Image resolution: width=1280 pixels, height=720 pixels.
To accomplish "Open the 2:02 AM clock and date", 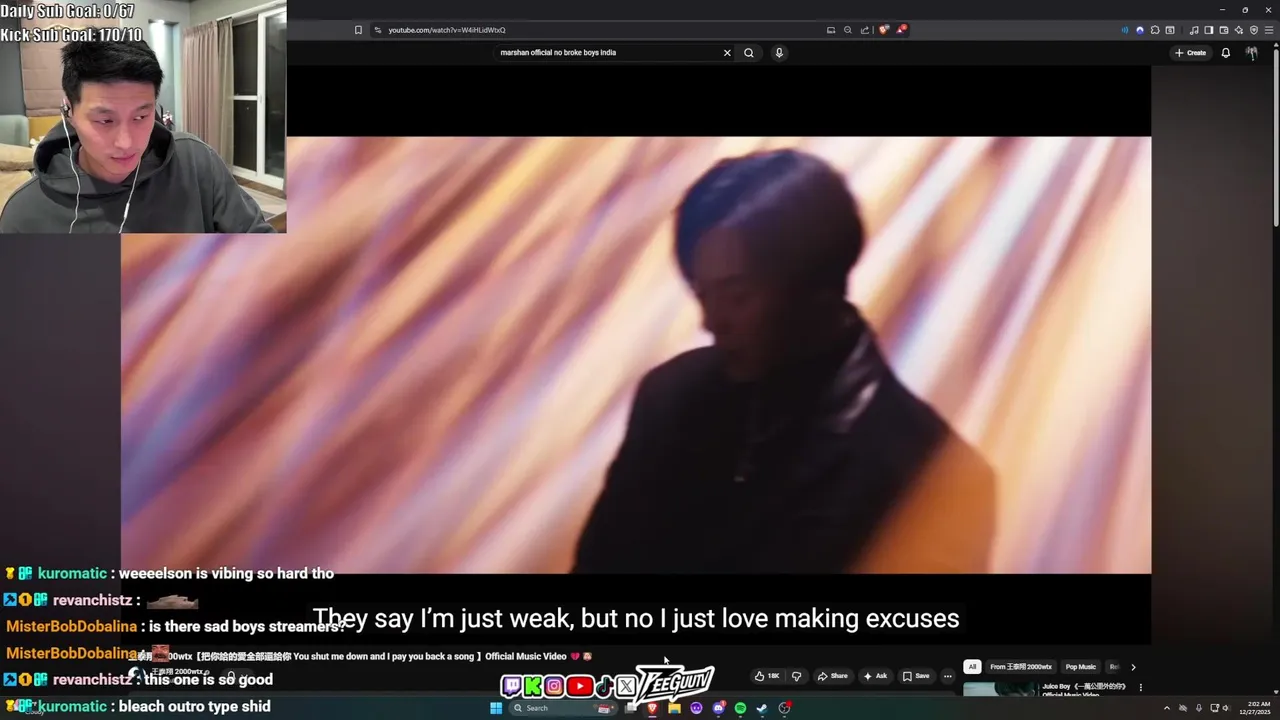I will coord(1255,708).
